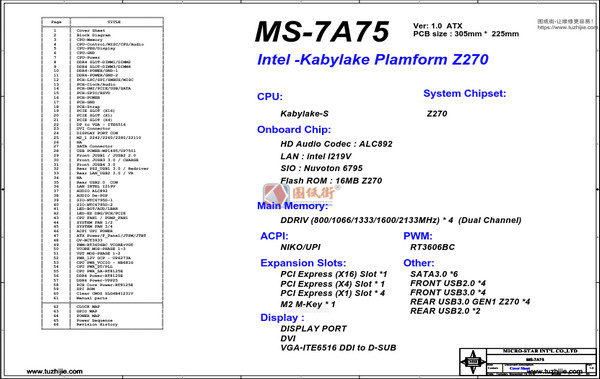Click blue 'Cover Sheet' in title block
The height and width of the screenshot is (379, 600).
(x=519, y=368)
